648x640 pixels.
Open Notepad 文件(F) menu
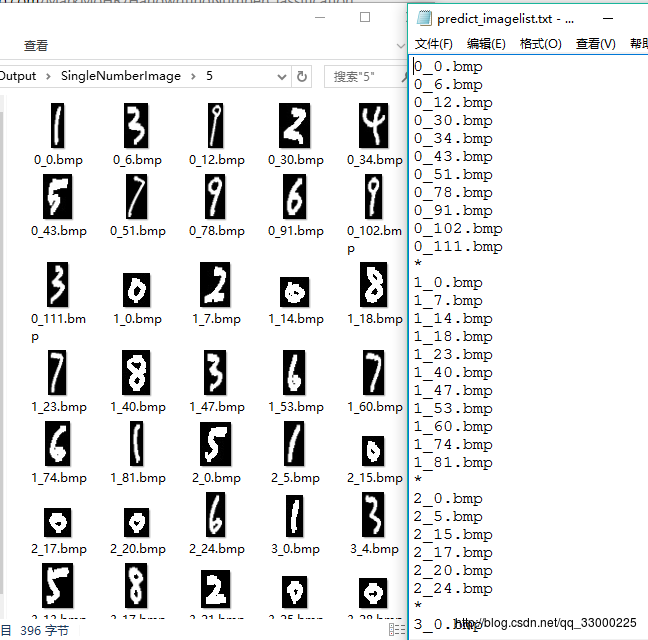[x=434, y=43]
